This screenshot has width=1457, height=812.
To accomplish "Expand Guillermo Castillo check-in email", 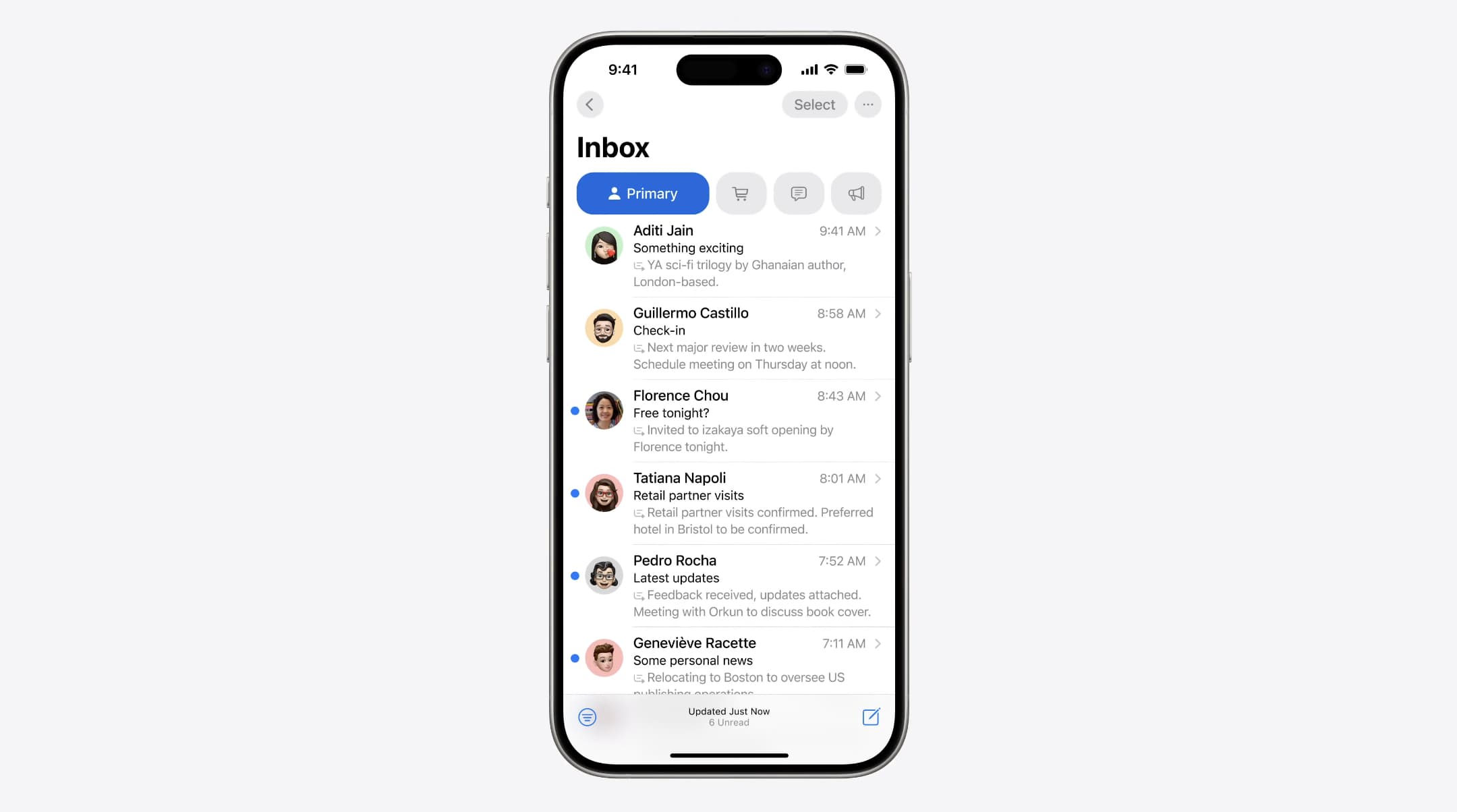I will [x=727, y=338].
